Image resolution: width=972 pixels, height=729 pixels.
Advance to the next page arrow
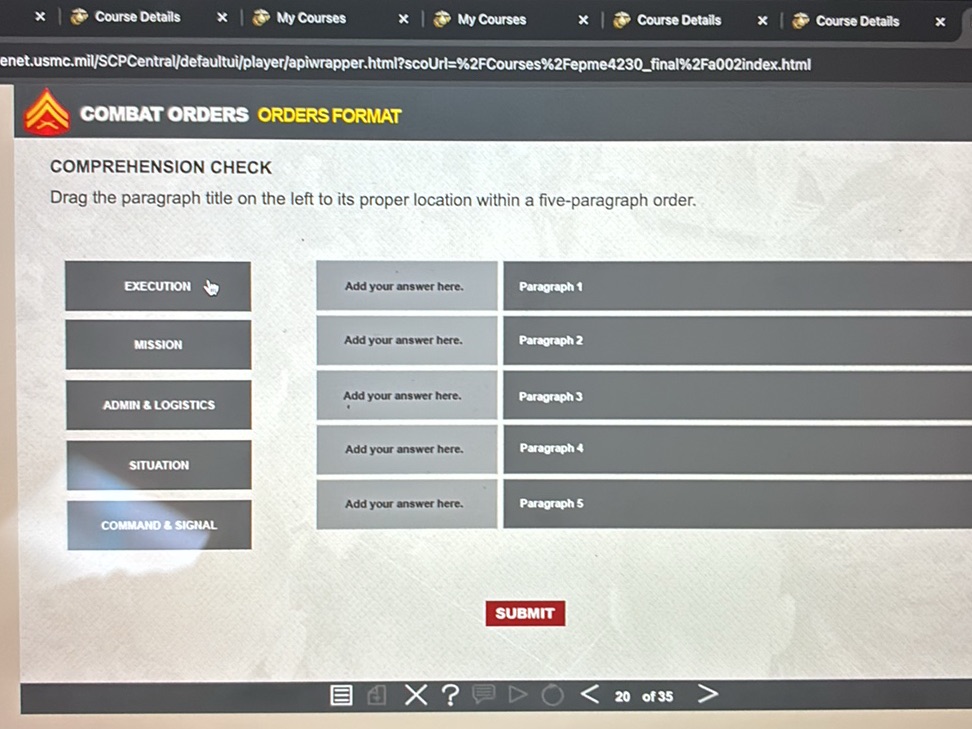pyautogui.click(x=707, y=694)
